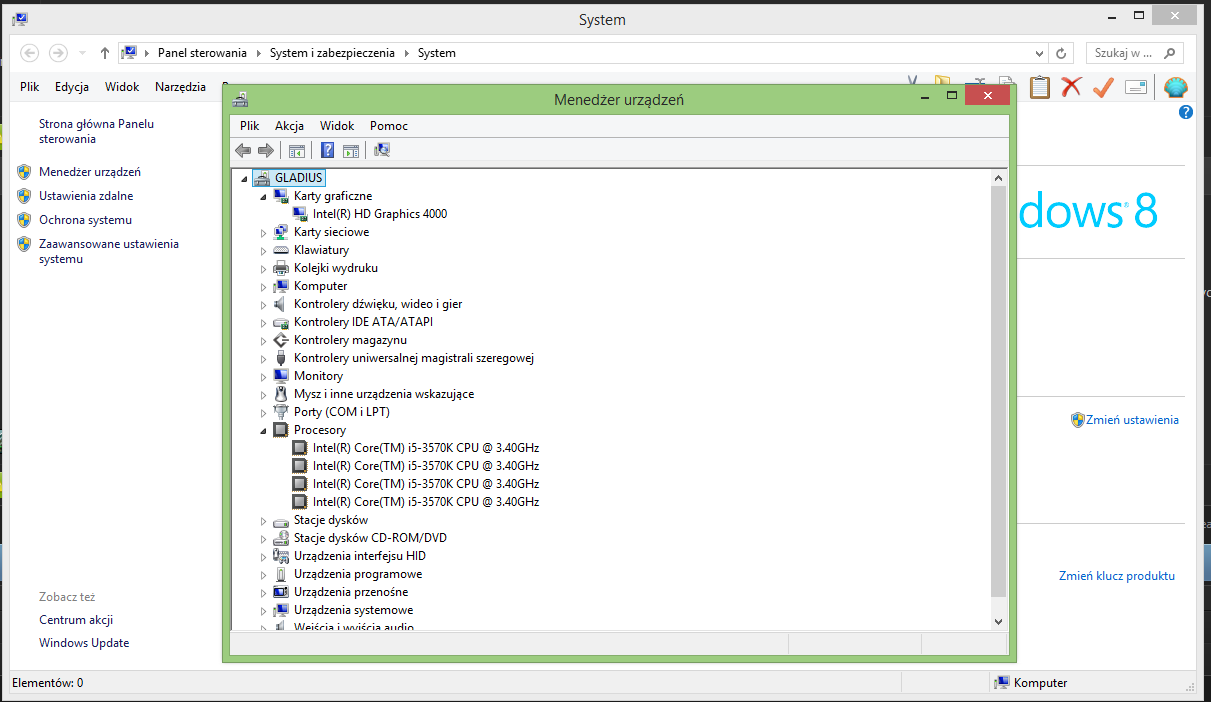Select Porty (COM i LPT) row
Viewport: 1211px width, 702px height.
pos(342,412)
